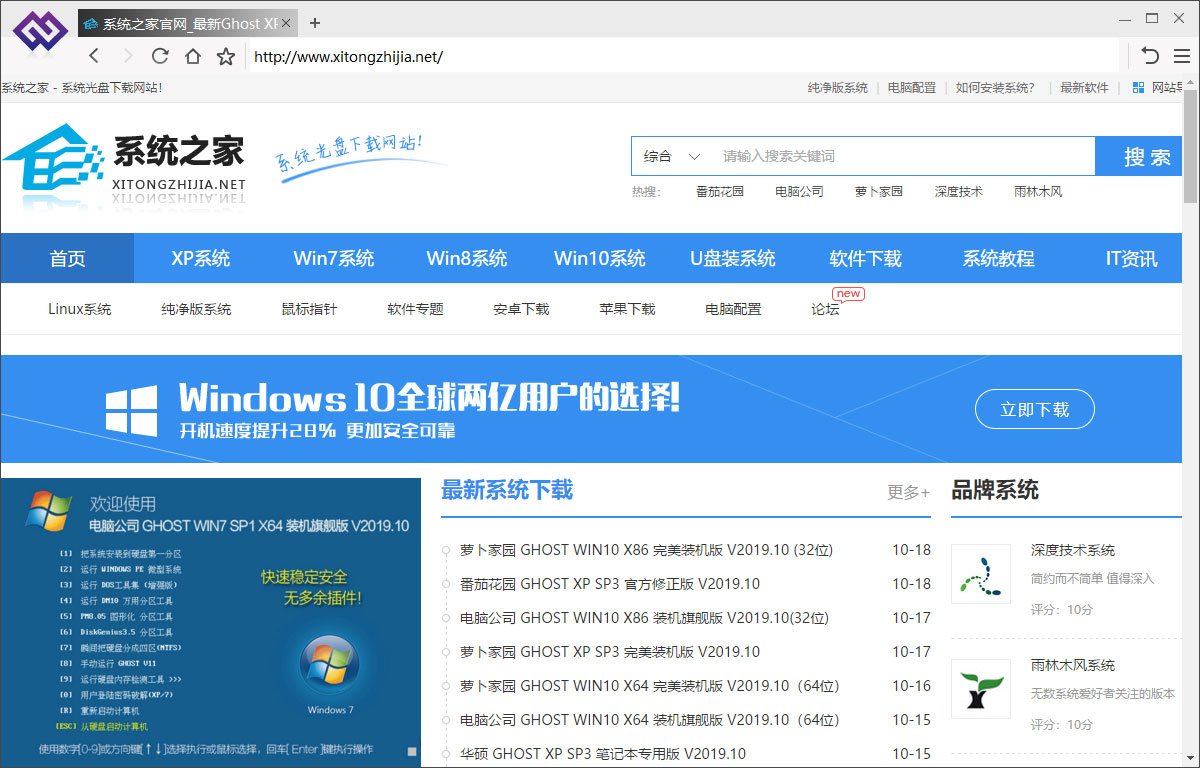The image size is (1200, 768).
Task: Click the restore last closed page icon
Action: (1148, 57)
